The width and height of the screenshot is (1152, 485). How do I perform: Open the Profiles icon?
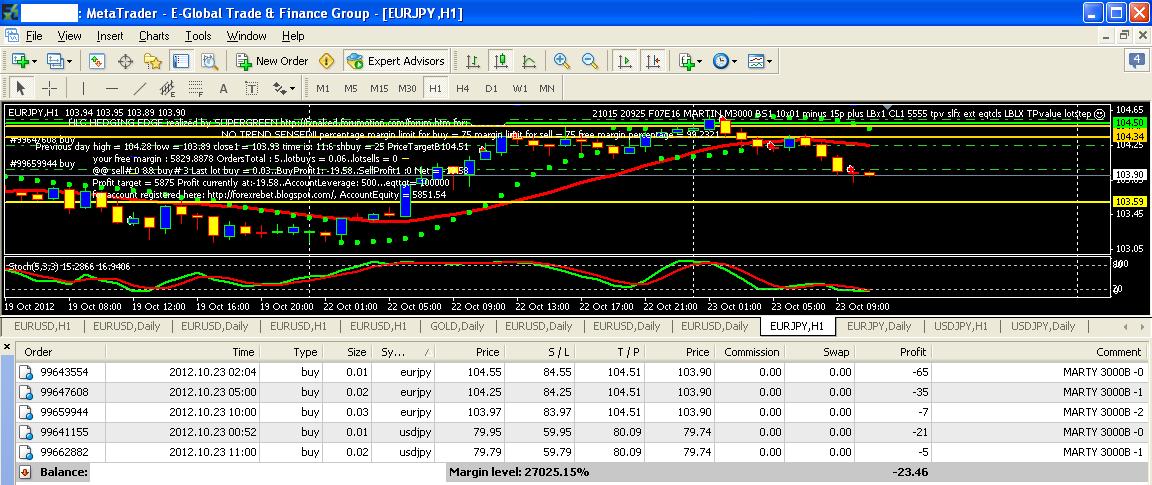coord(54,61)
